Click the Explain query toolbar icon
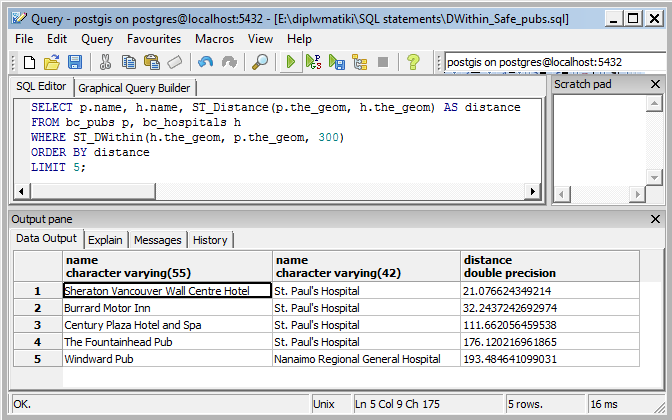This screenshot has height=420, width=672. coord(360,63)
